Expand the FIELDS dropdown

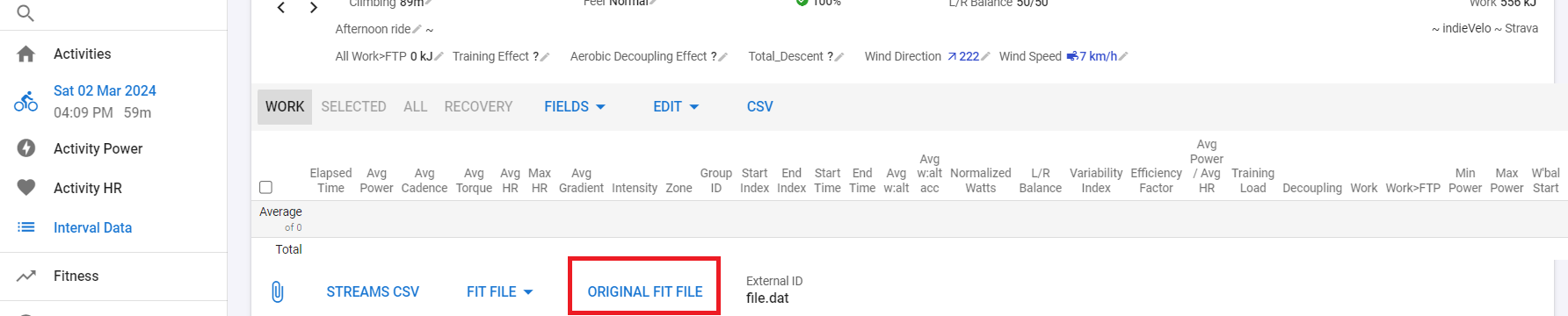[575, 106]
